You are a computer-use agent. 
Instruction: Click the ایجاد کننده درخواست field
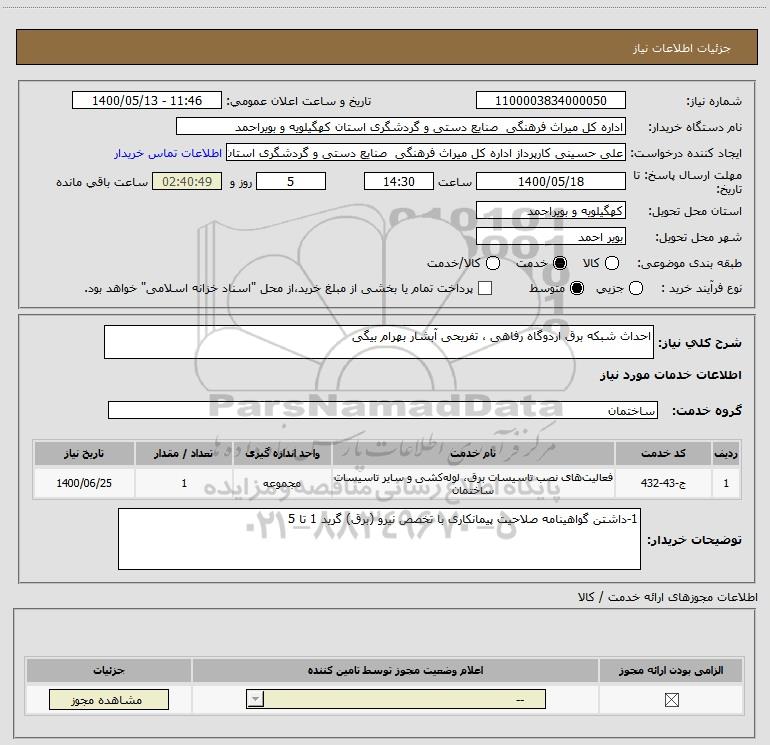tap(426, 153)
